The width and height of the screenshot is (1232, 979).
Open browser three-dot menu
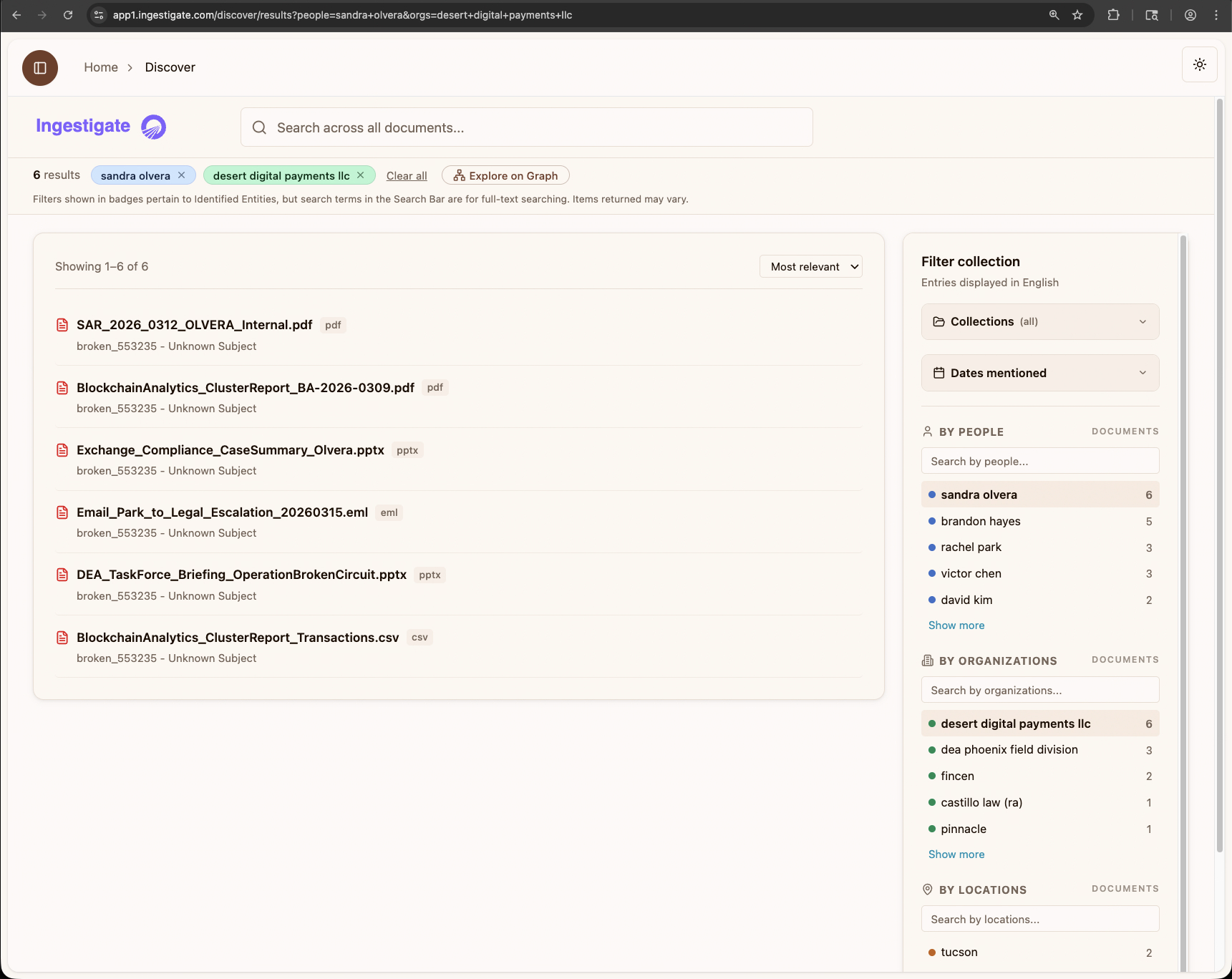click(x=1216, y=15)
